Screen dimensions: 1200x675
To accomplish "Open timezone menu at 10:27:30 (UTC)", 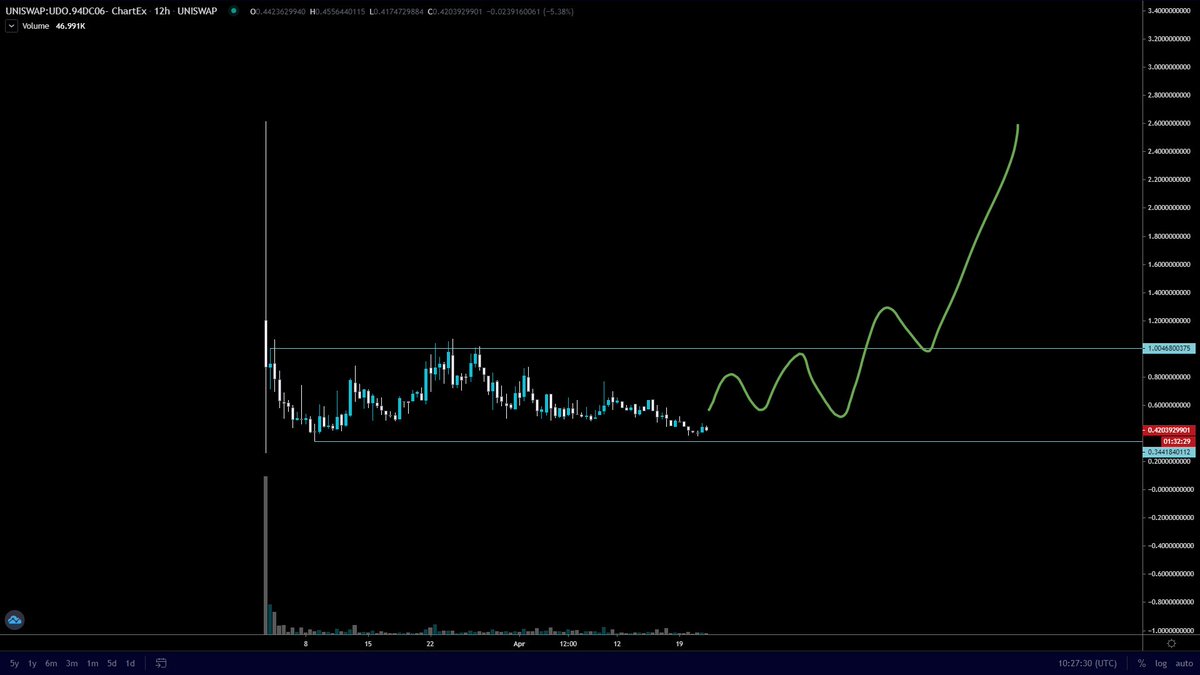I will 1088,663.
